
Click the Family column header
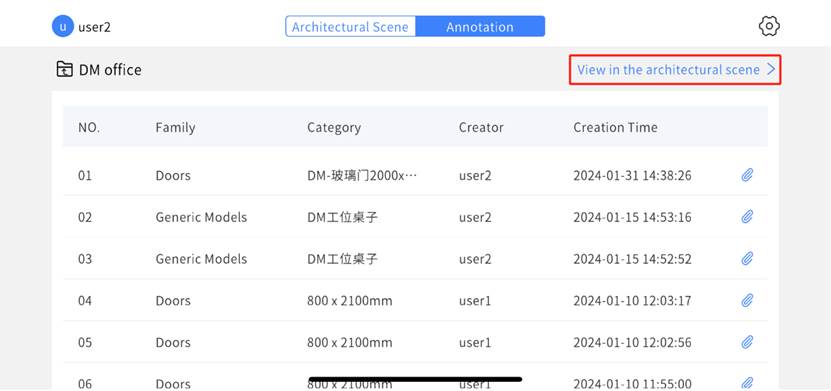pyautogui.click(x=175, y=127)
